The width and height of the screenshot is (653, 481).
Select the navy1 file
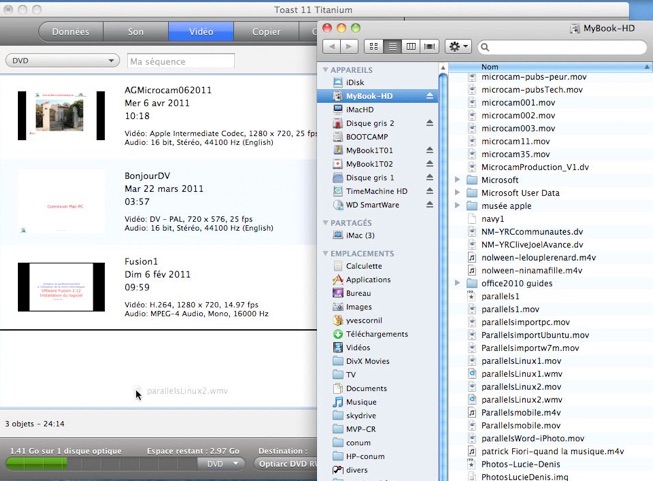coord(492,219)
